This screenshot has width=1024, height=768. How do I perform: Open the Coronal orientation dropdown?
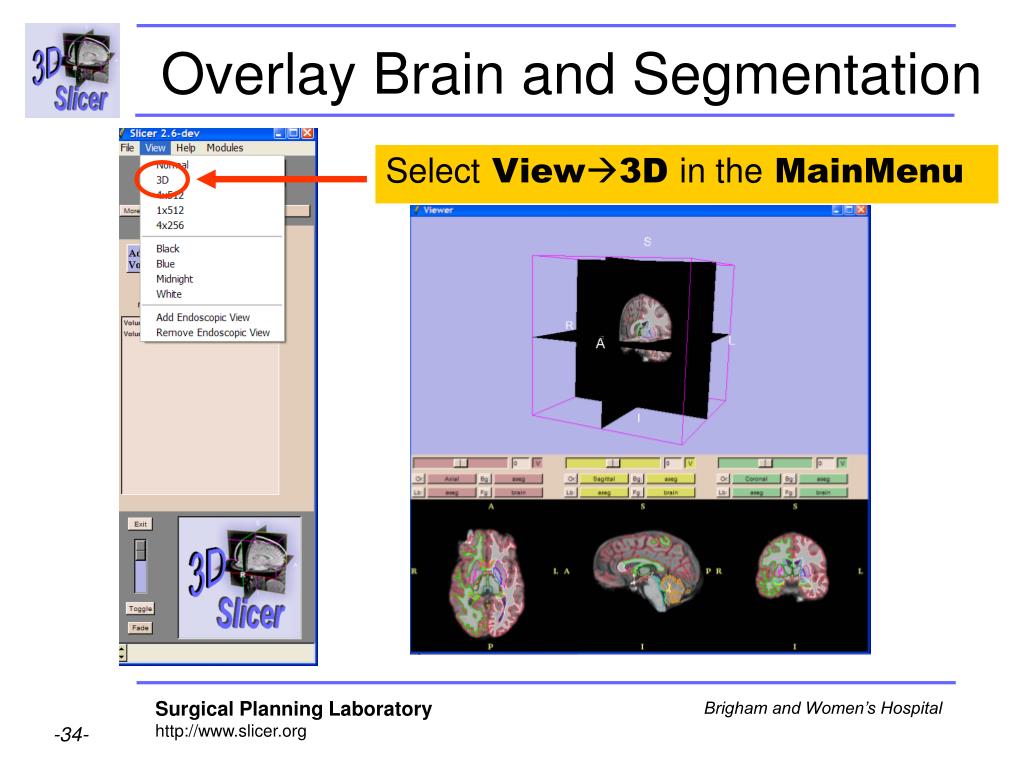(756, 479)
